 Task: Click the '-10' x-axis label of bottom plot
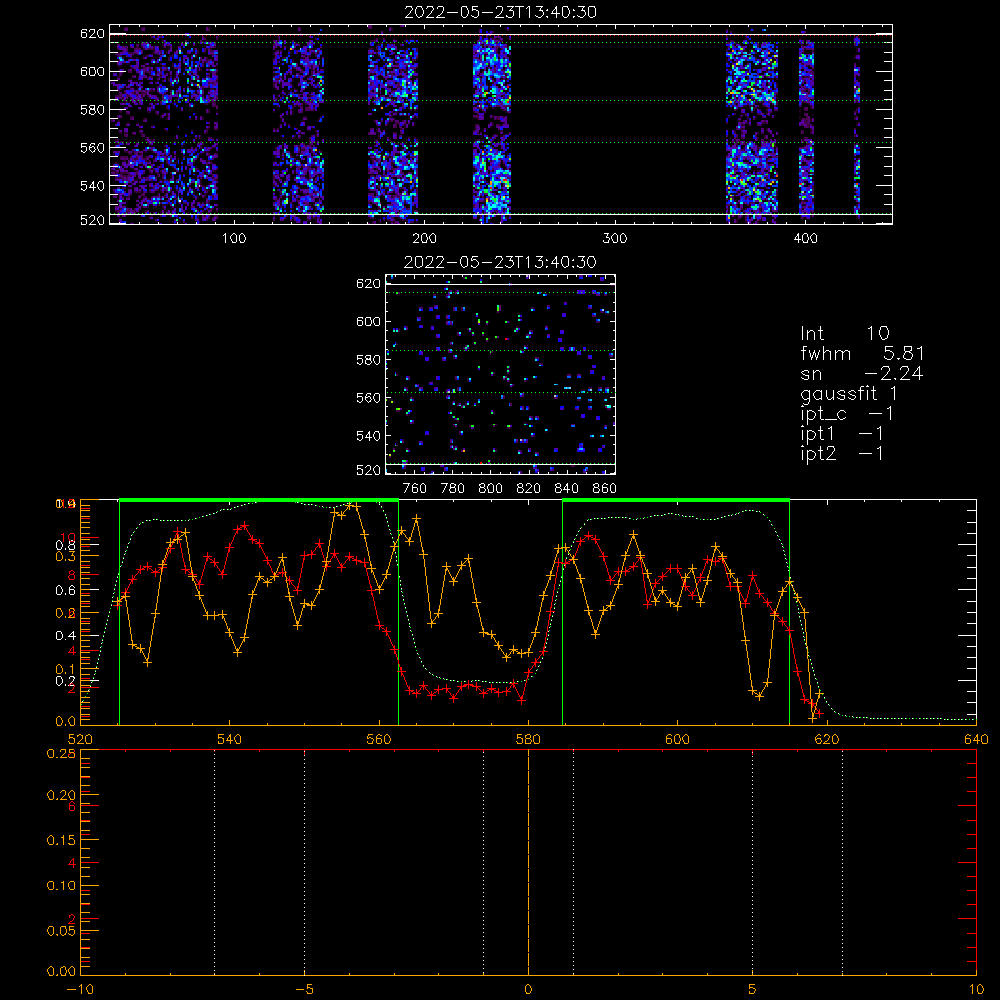(81, 989)
